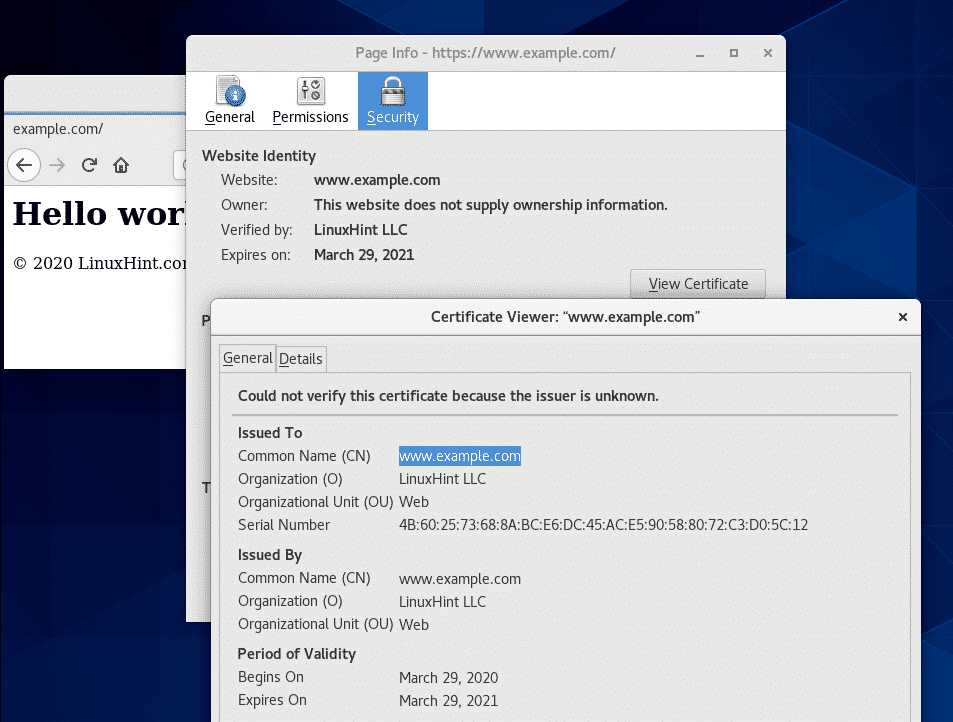
Task: Select General tab in Certificate Viewer
Action: 247,358
